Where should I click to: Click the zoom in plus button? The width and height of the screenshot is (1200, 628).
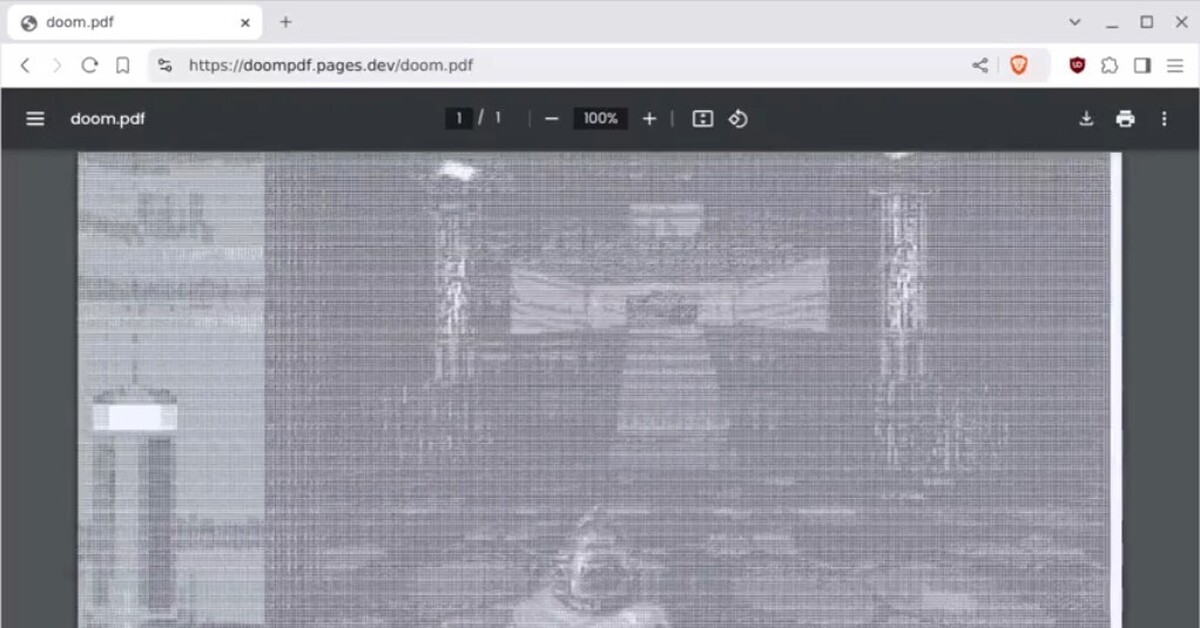pyautogui.click(x=649, y=119)
